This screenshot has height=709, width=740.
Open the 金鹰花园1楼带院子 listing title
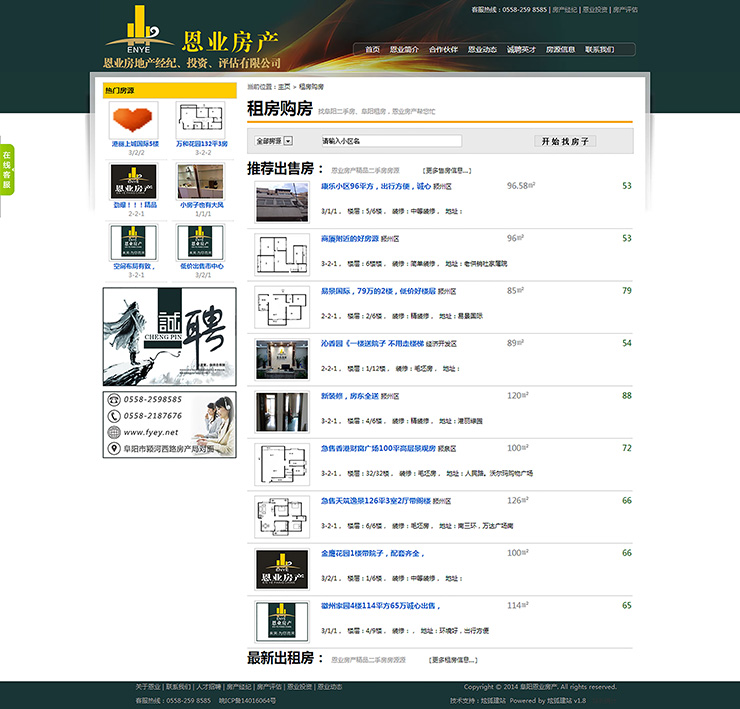(372, 553)
